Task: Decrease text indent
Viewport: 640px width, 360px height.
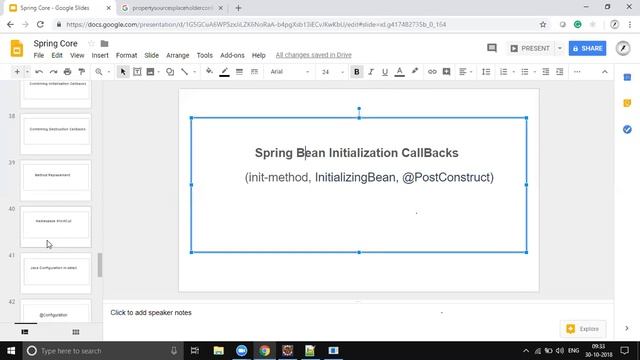Action: (x=545, y=72)
